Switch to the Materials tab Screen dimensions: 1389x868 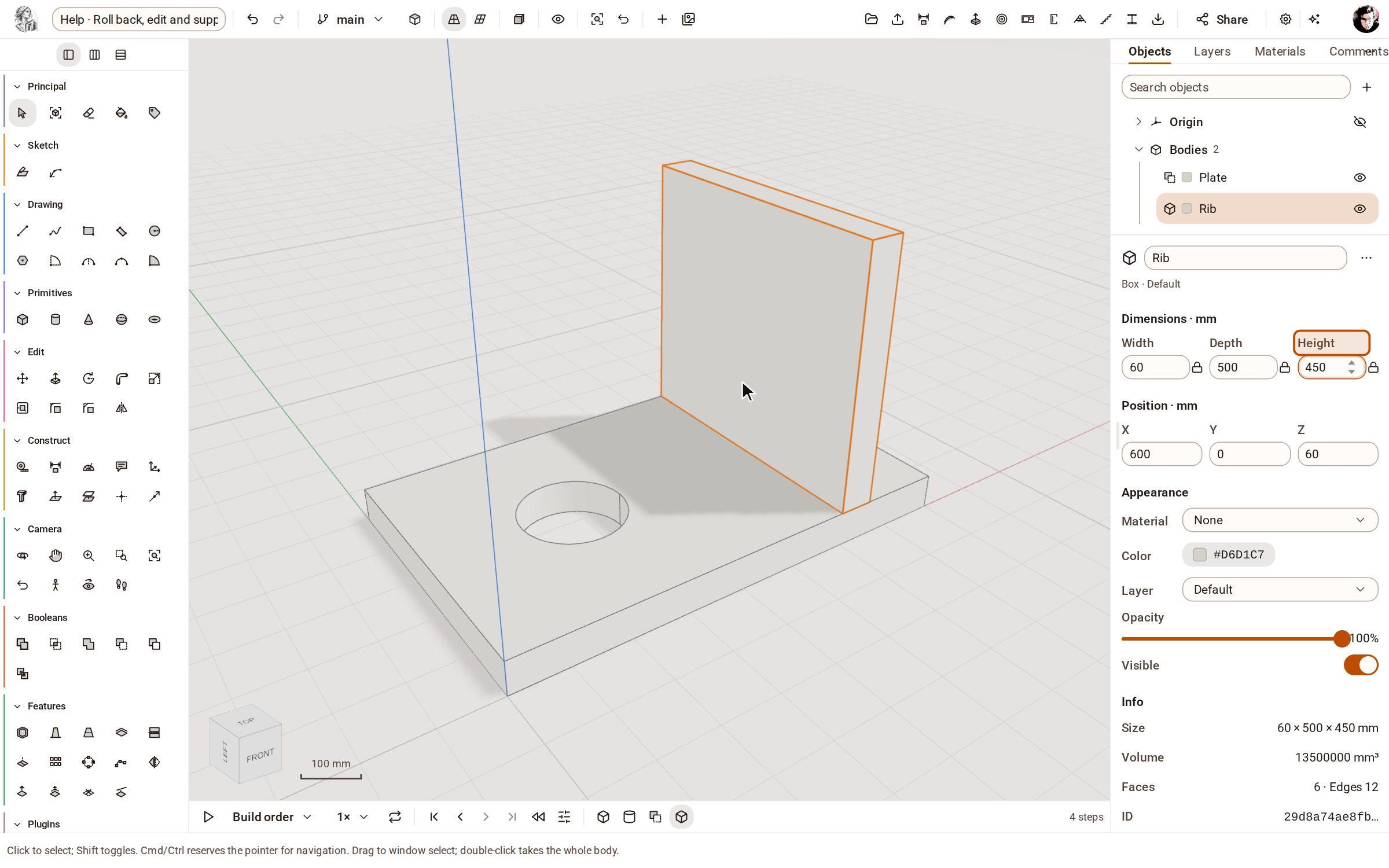(x=1280, y=52)
